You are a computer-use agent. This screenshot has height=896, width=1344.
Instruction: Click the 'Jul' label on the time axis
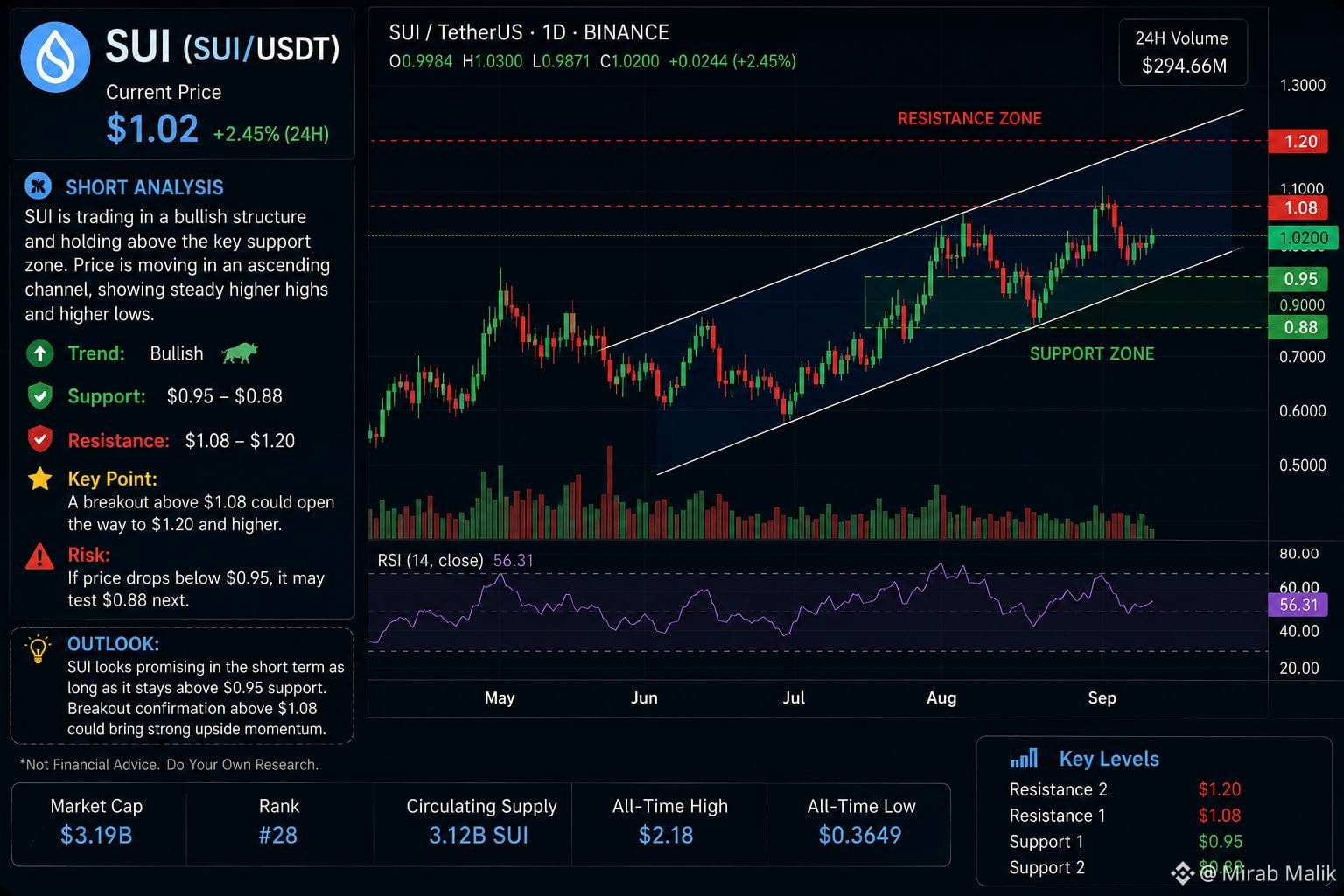coord(794,697)
